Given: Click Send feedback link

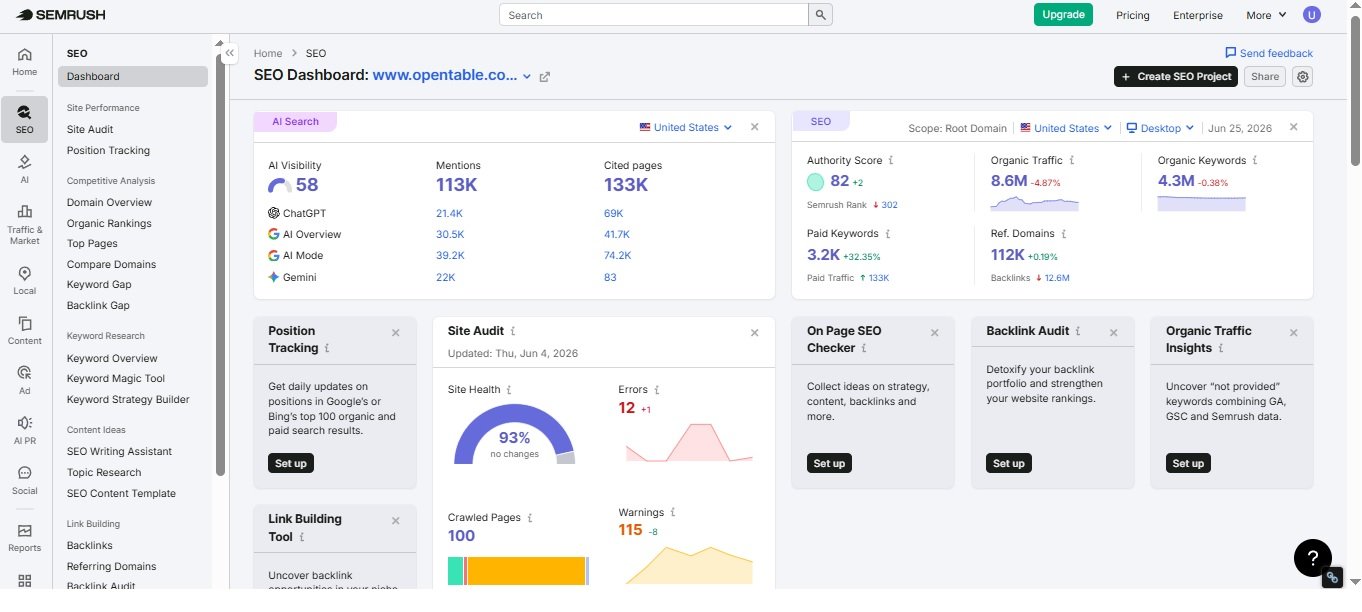Looking at the screenshot, I should [1268, 53].
